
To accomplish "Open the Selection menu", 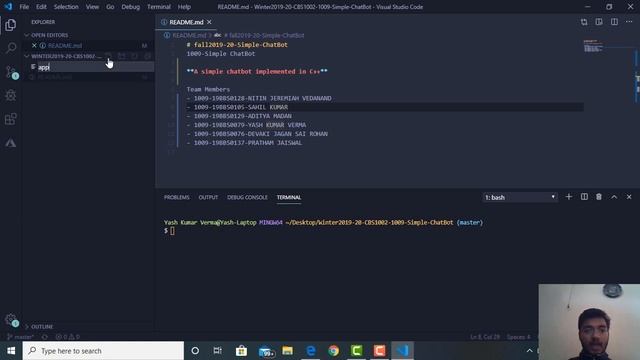I will [66, 7].
